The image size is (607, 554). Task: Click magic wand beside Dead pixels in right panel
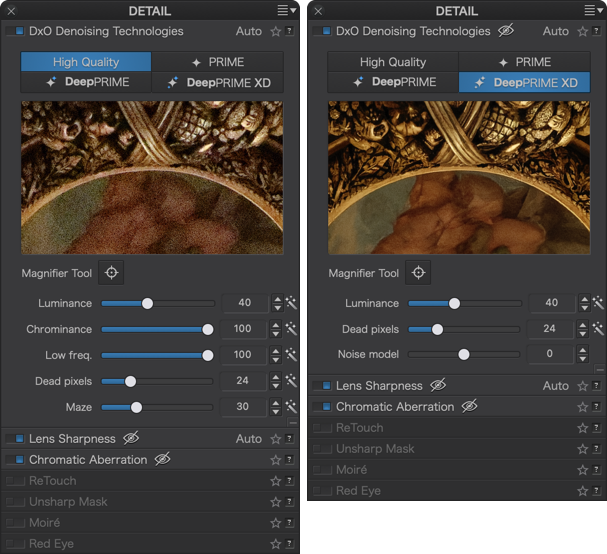[598, 329]
